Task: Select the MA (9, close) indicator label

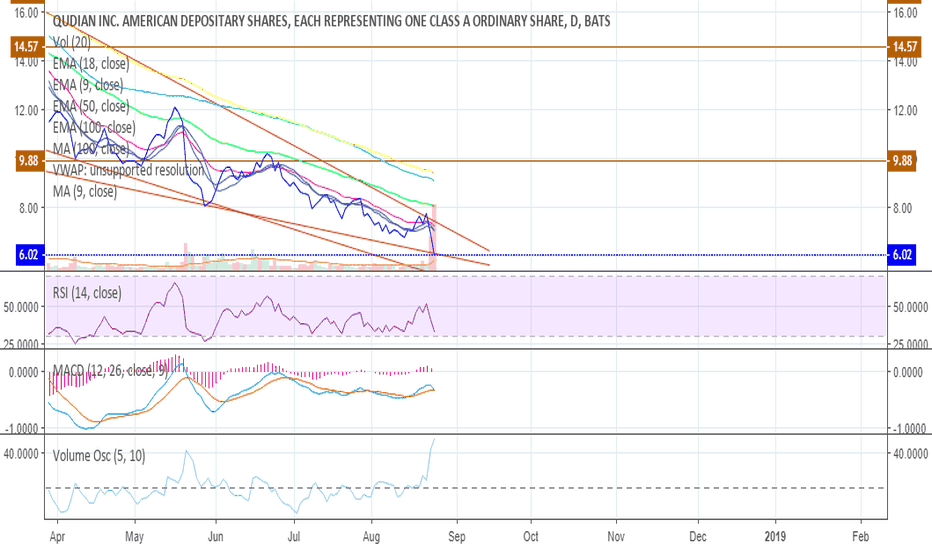Action: (85, 191)
